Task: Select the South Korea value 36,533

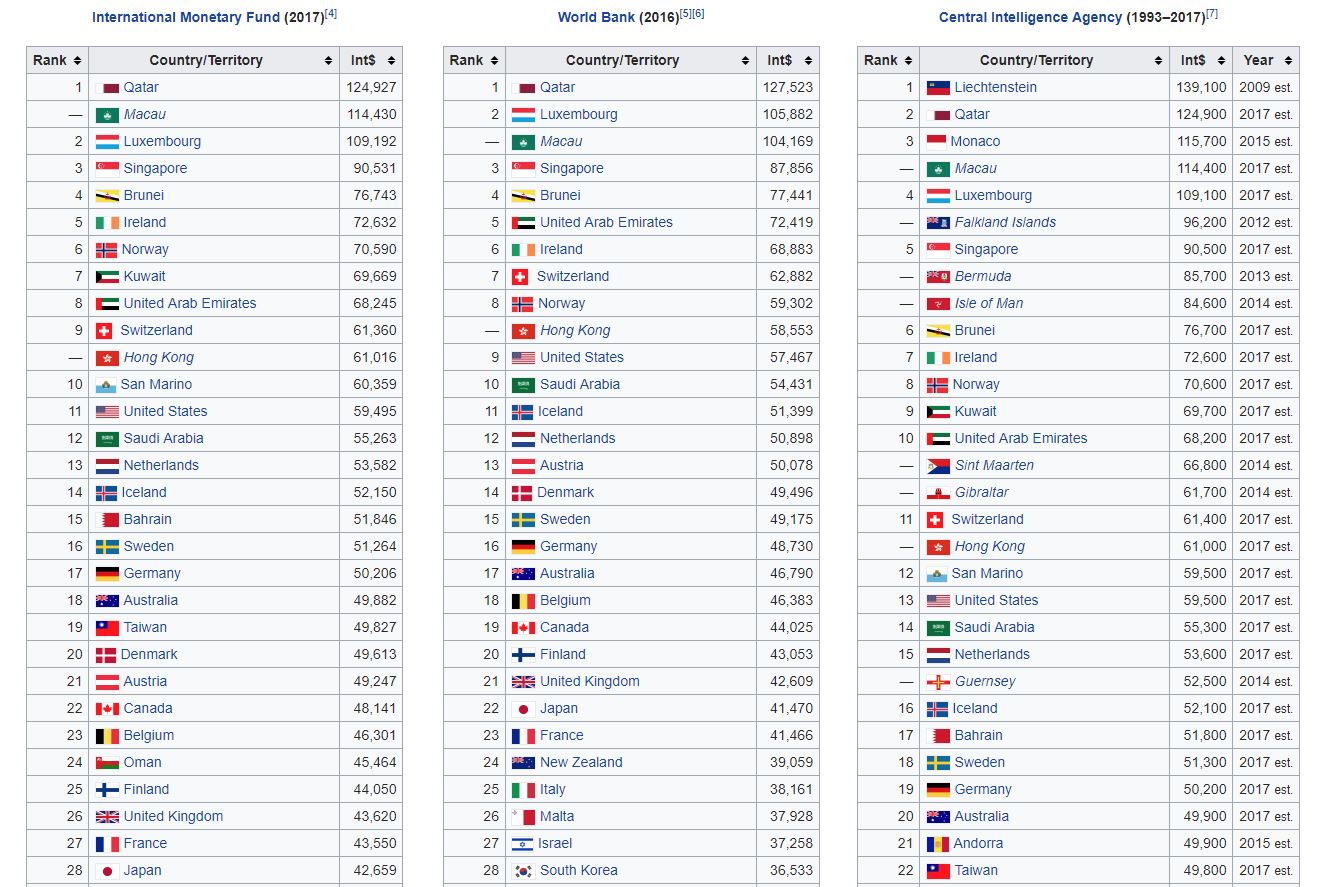Action: click(x=792, y=871)
